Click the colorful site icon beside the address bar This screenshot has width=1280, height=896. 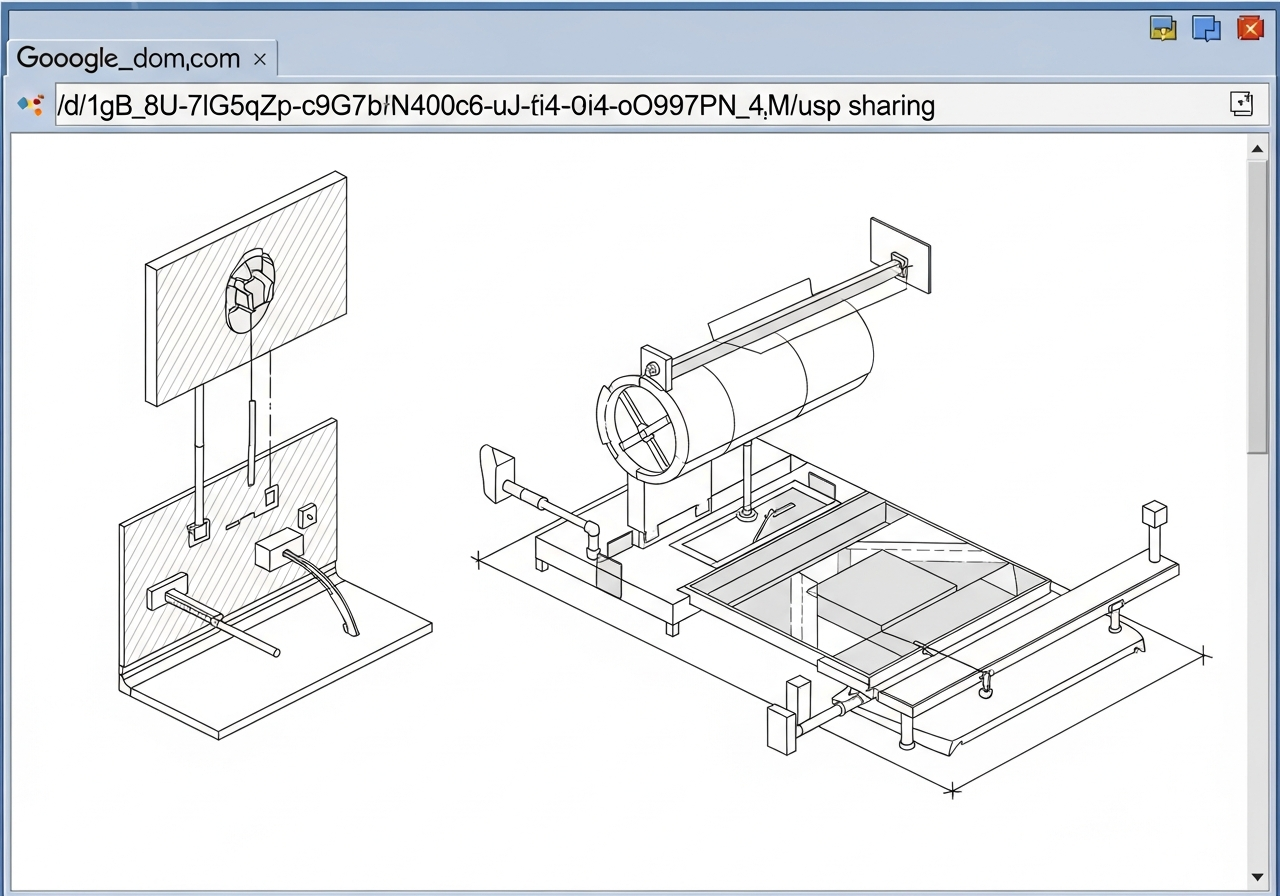[31, 105]
